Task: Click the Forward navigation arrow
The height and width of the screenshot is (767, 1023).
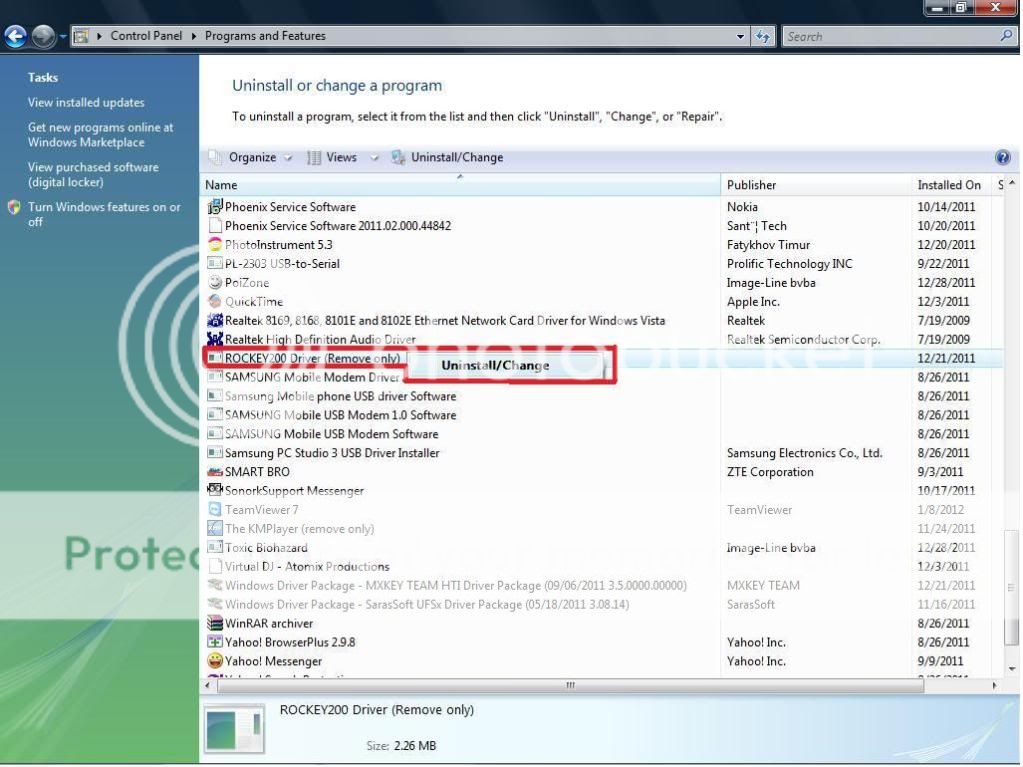Action: 44,37
